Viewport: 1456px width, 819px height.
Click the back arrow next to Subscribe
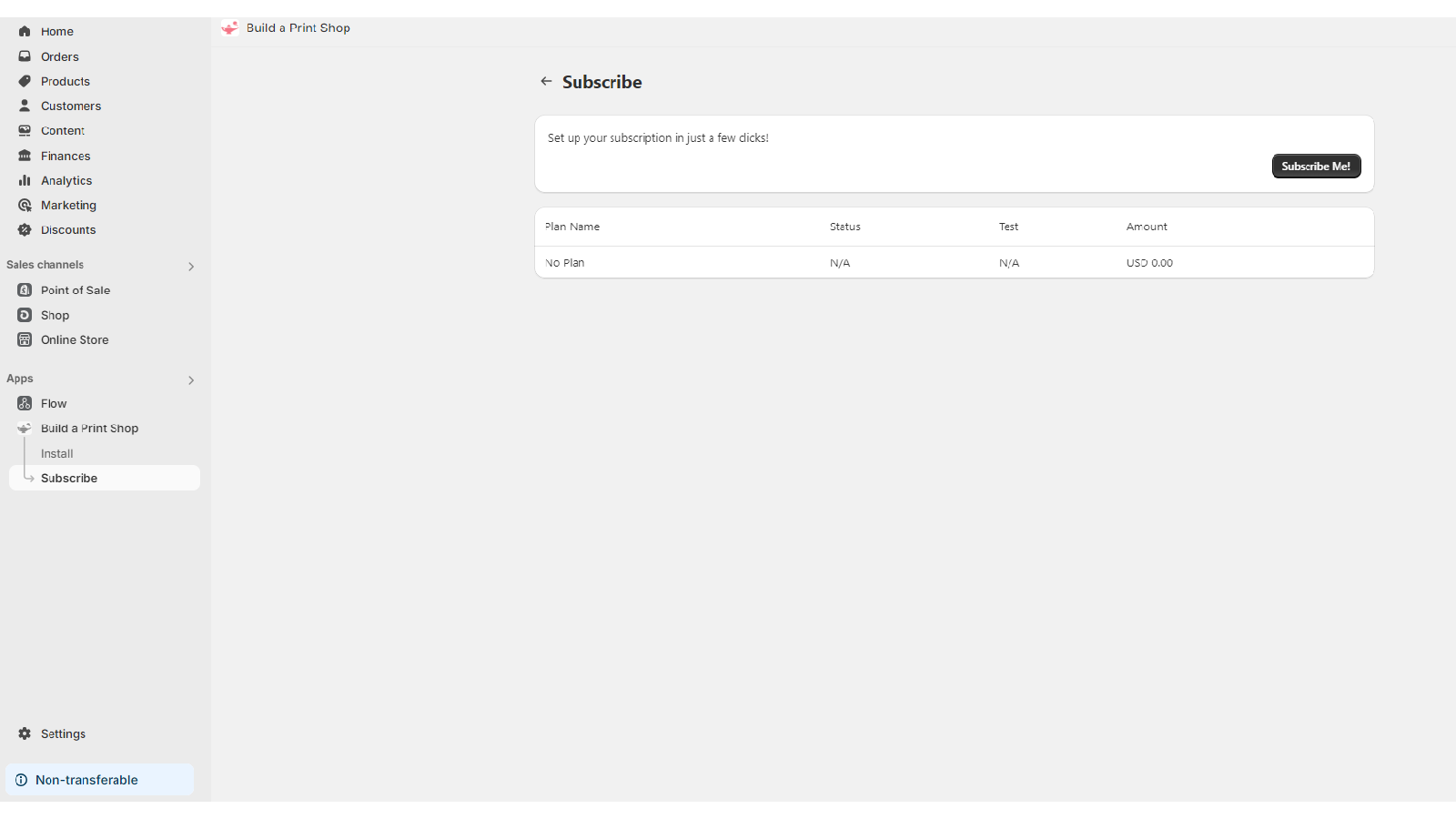[546, 81]
